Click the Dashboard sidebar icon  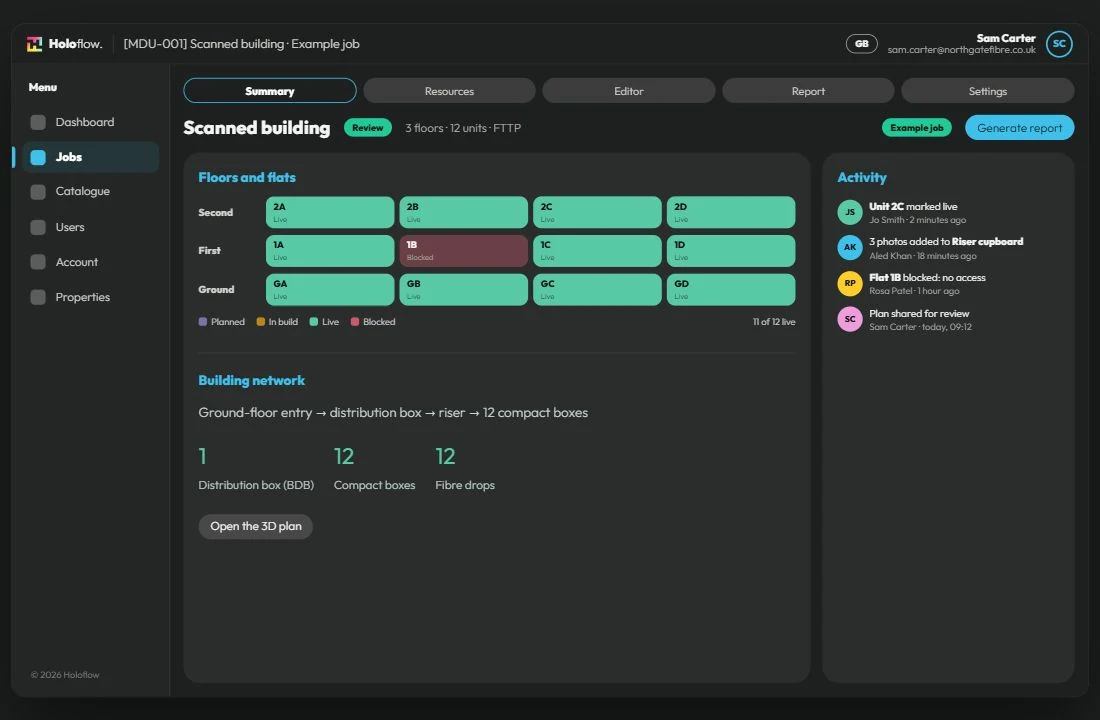[x=38, y=122]
